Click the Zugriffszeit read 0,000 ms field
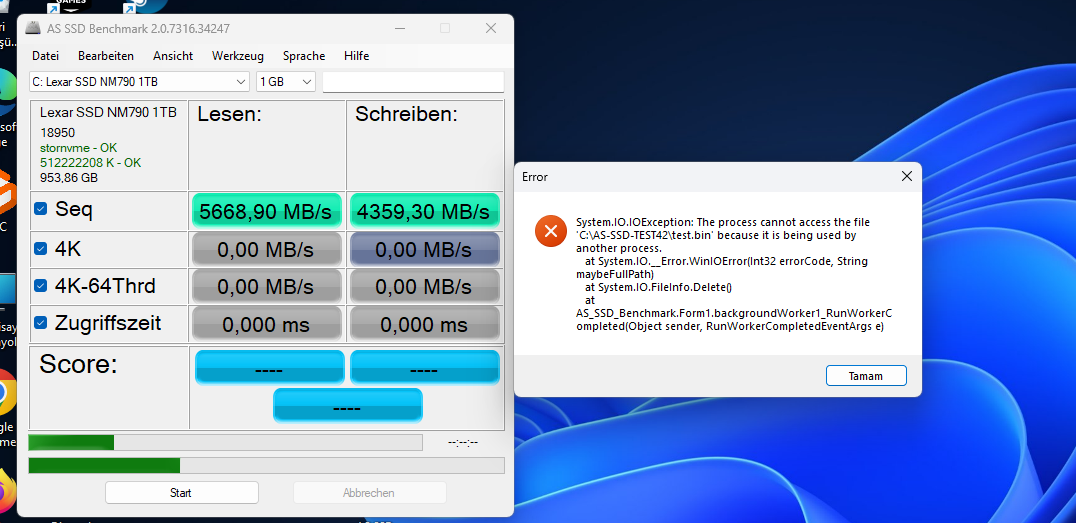Screen dimensions: 1076x523 267,324
